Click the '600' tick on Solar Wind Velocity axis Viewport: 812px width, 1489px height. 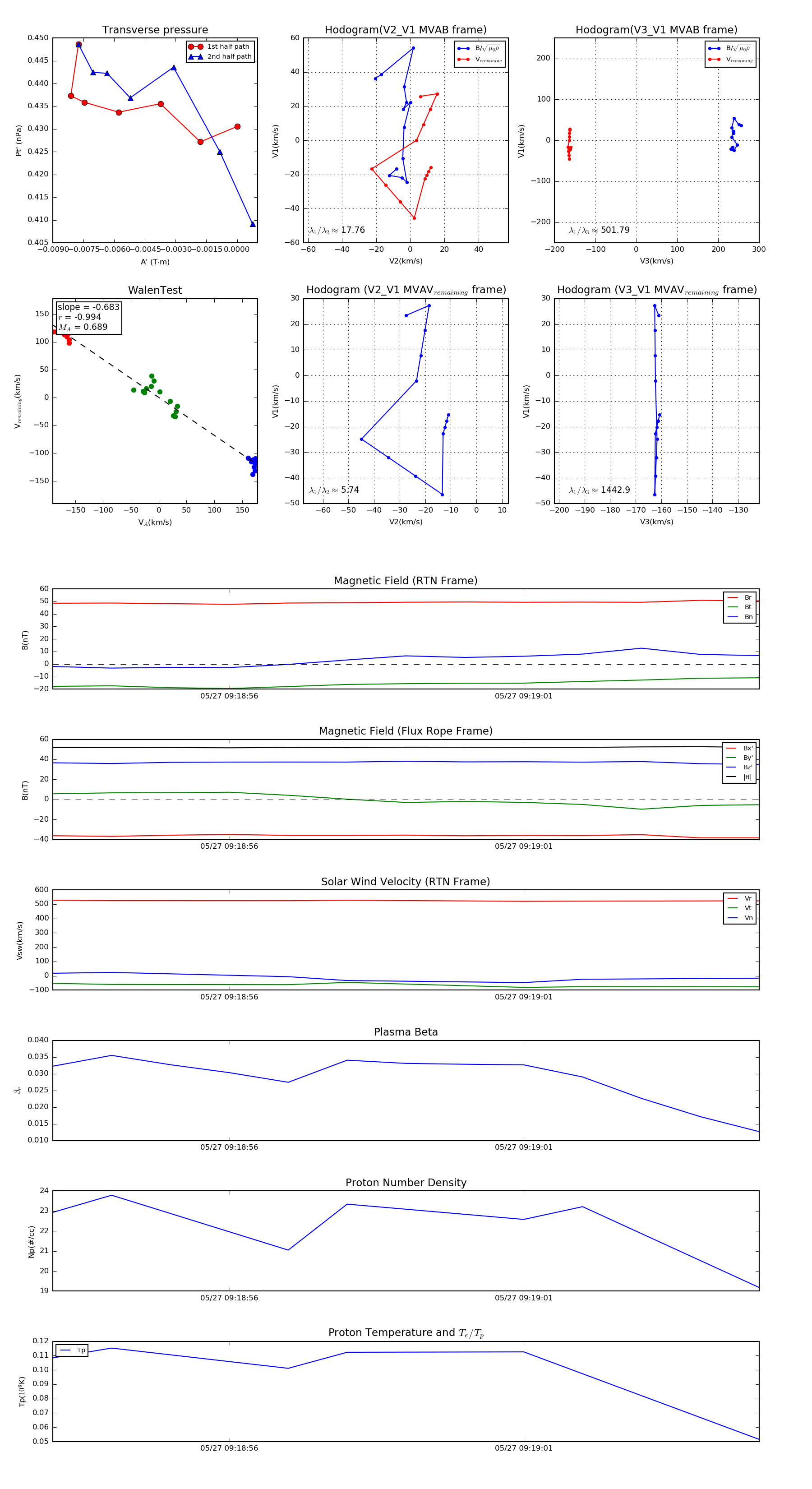coord(42,890)
